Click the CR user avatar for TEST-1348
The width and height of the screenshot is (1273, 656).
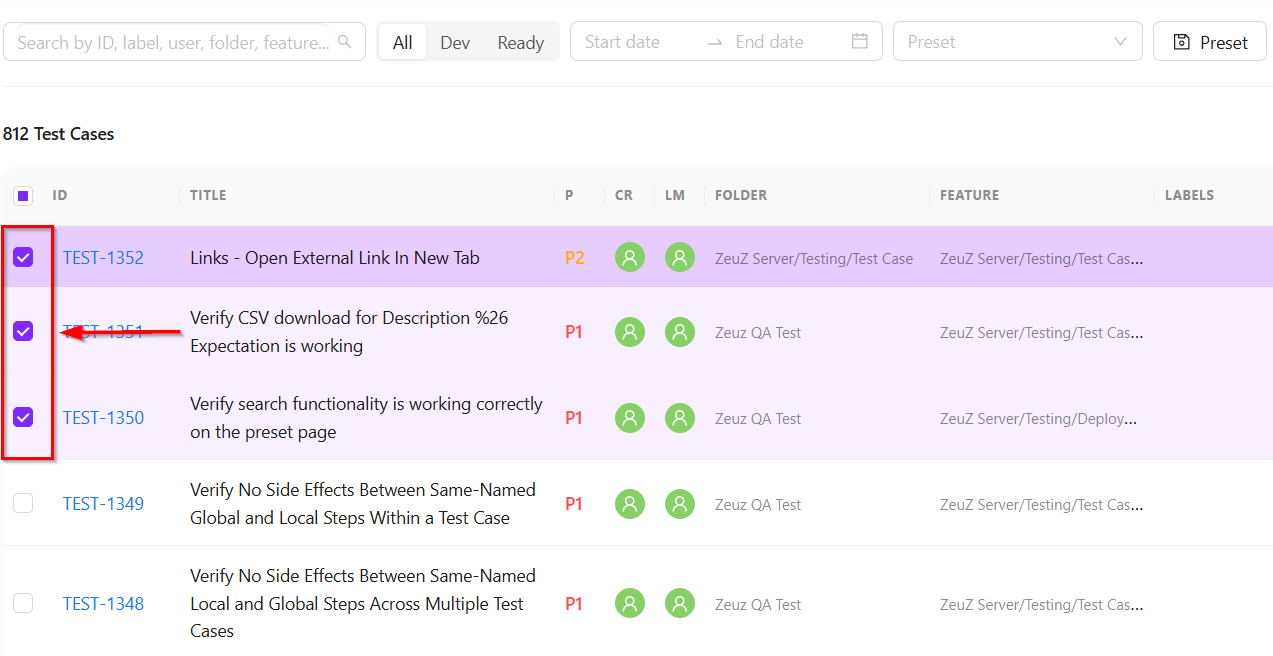[x=630, y=604]
